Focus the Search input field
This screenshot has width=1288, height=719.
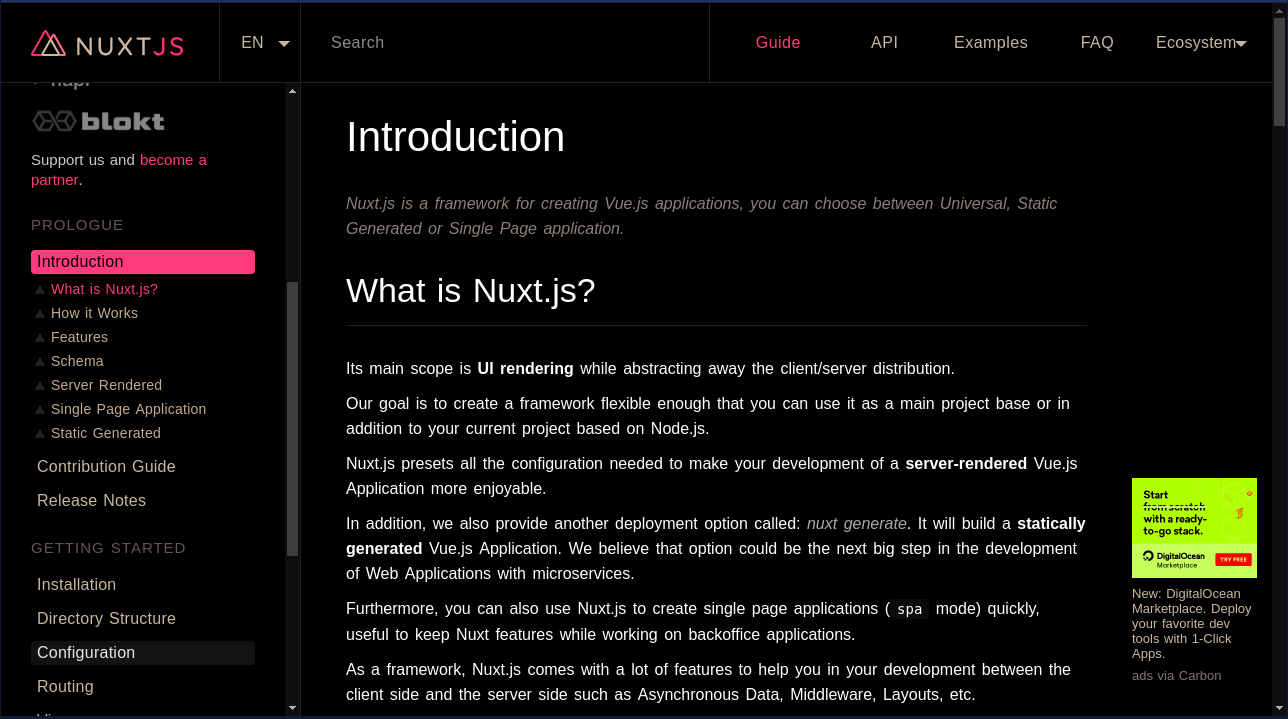pos(505,43)
